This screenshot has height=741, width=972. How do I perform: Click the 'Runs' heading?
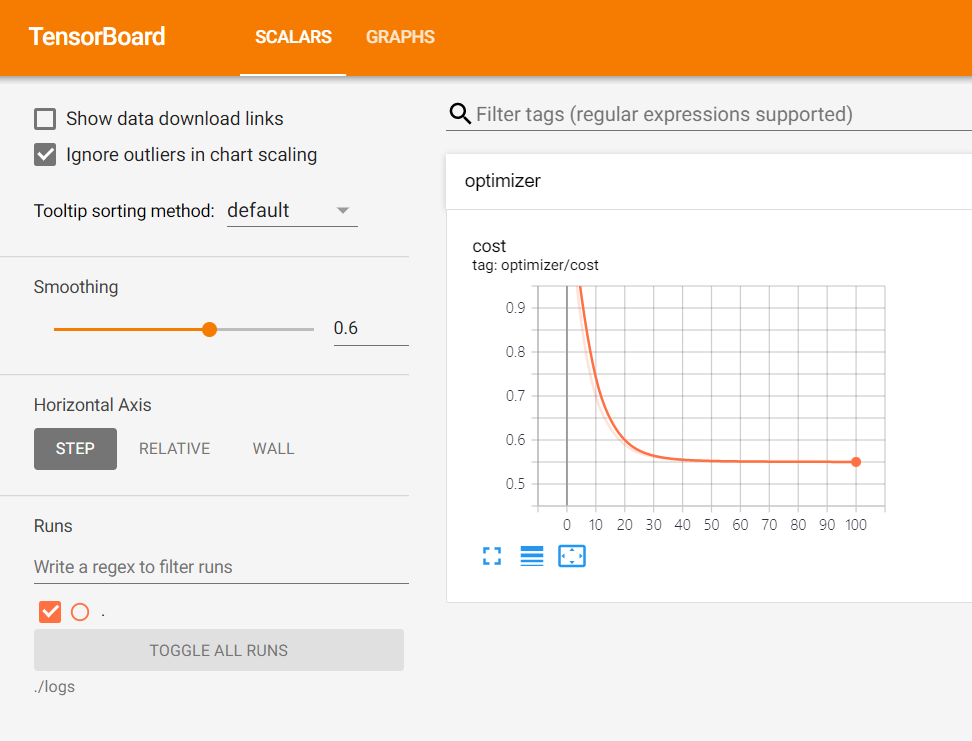[53, 526]
